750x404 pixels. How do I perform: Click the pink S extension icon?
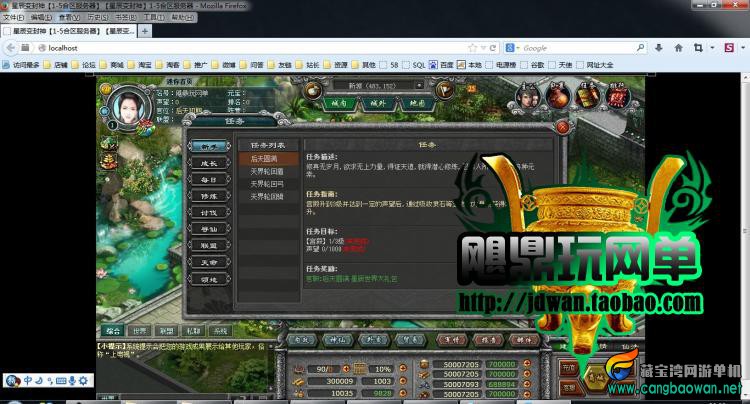click(729, 48)
